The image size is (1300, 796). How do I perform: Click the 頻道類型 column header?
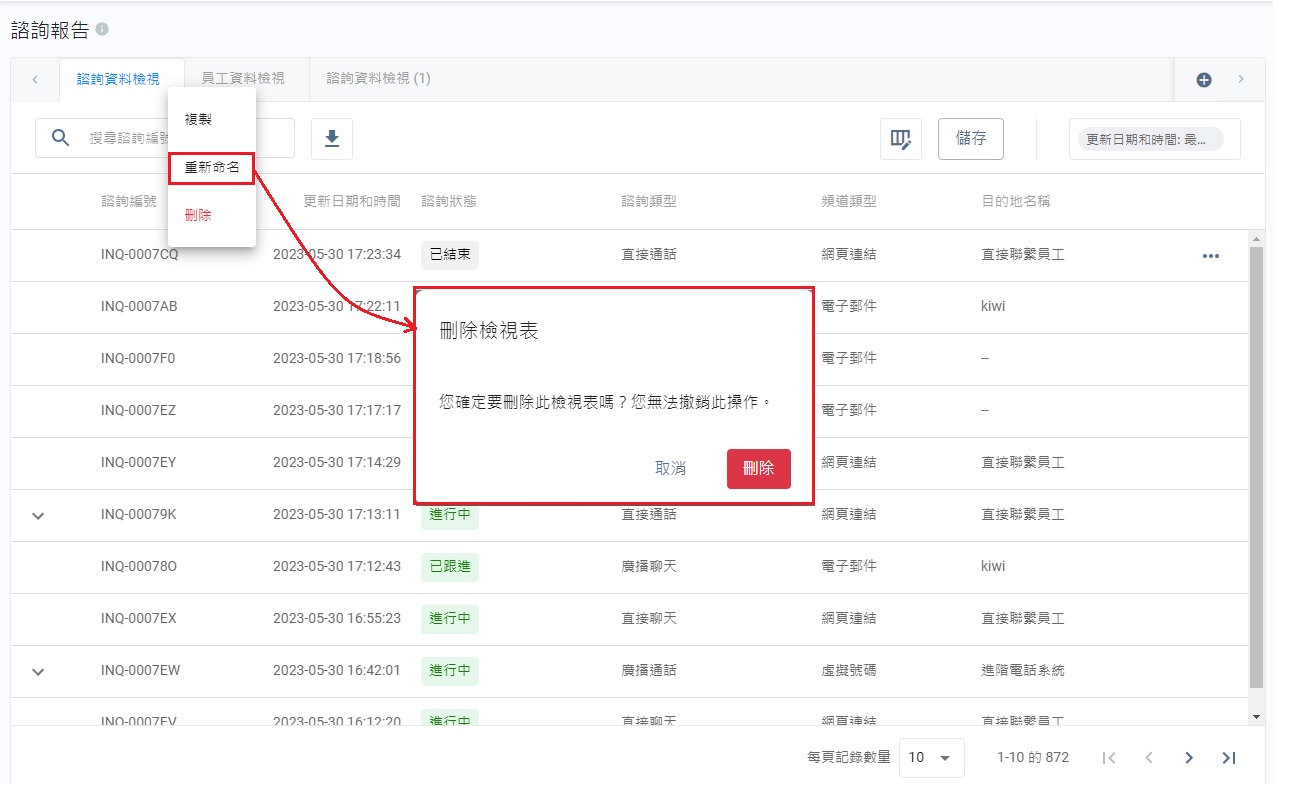point(849,201)
